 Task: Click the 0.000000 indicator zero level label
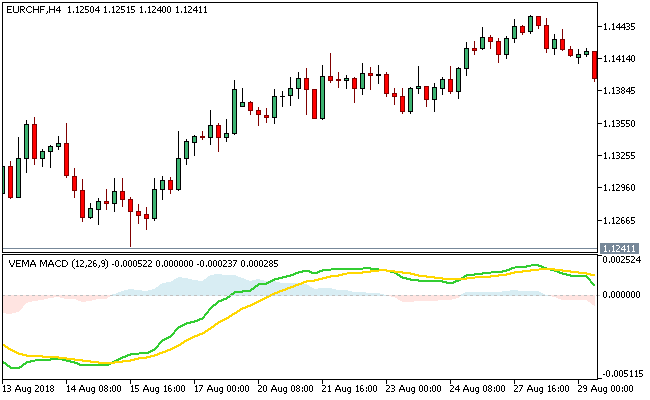pos(621,295)
